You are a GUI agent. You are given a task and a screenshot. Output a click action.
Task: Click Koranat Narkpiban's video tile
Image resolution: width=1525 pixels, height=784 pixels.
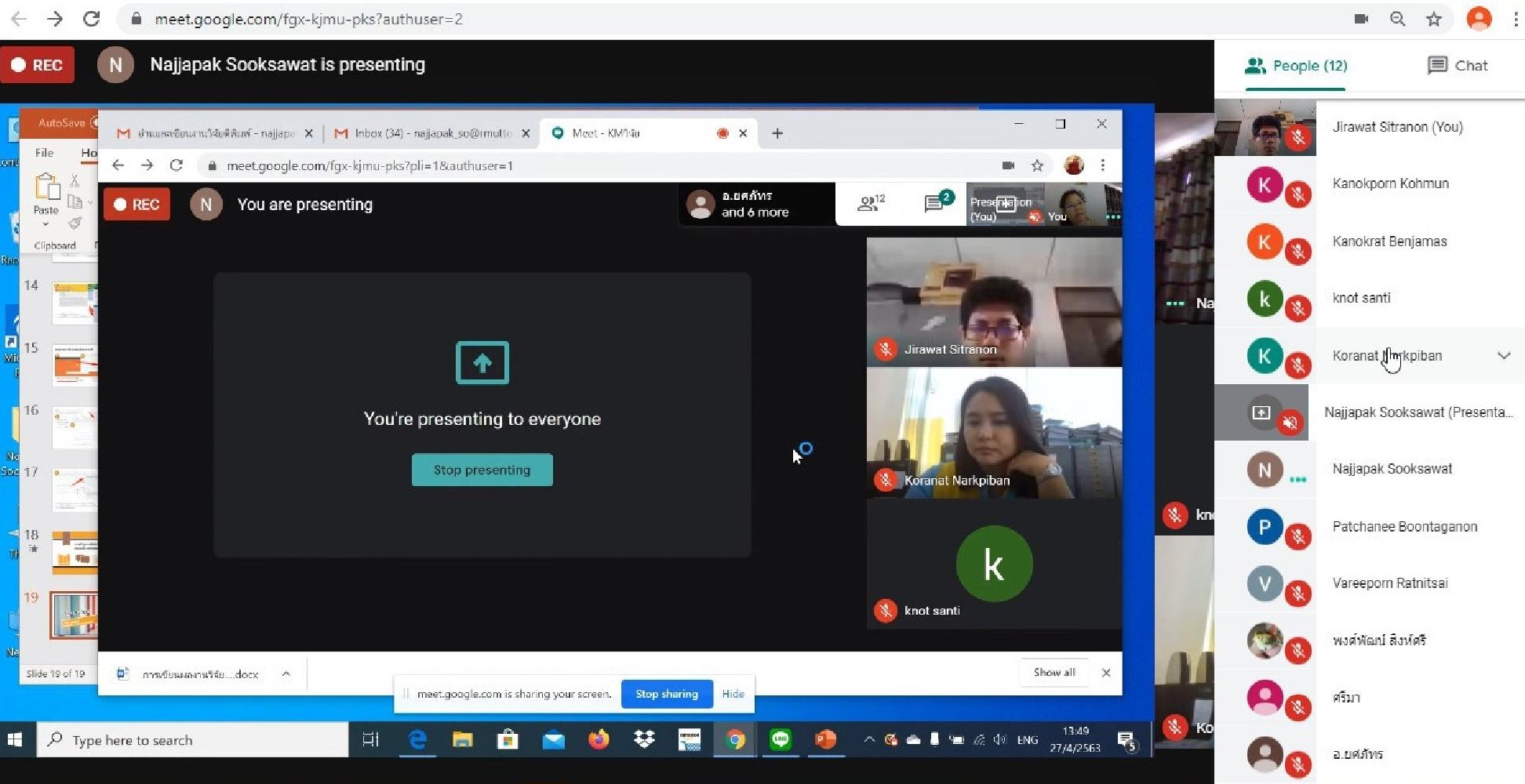[x=994, y=434]
